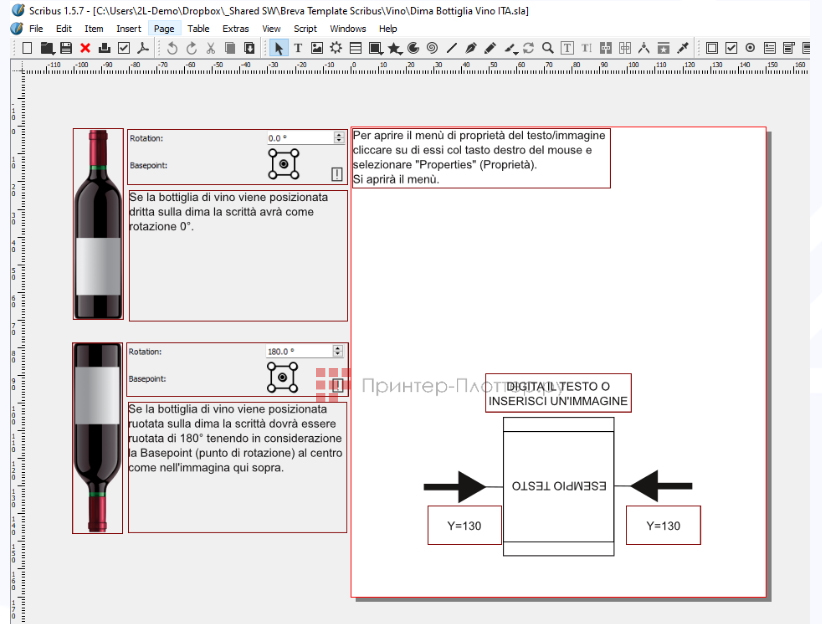822x624 pixels.
Task: Activate the Rotate Item tool
Action: click(528, 47)
